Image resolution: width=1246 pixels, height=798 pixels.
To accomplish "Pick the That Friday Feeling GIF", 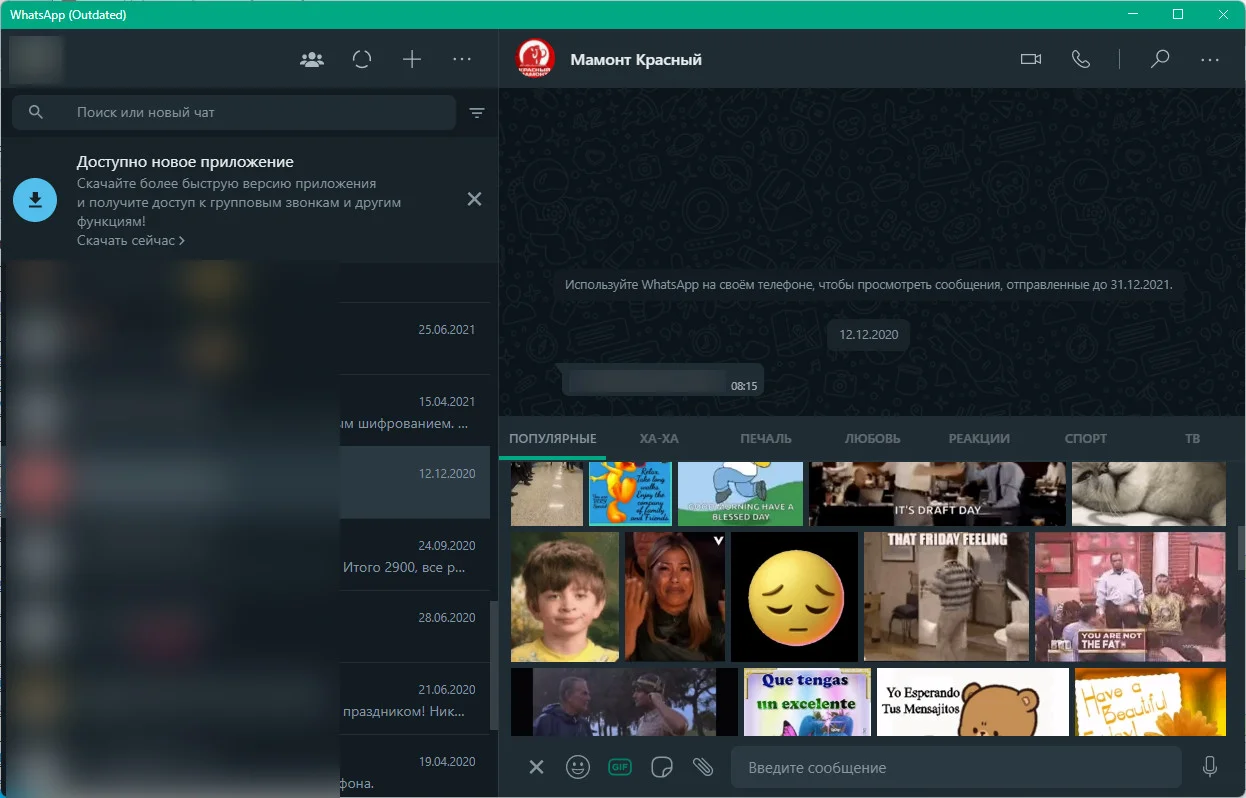I will pyautogui.click(x=946, y=597).
